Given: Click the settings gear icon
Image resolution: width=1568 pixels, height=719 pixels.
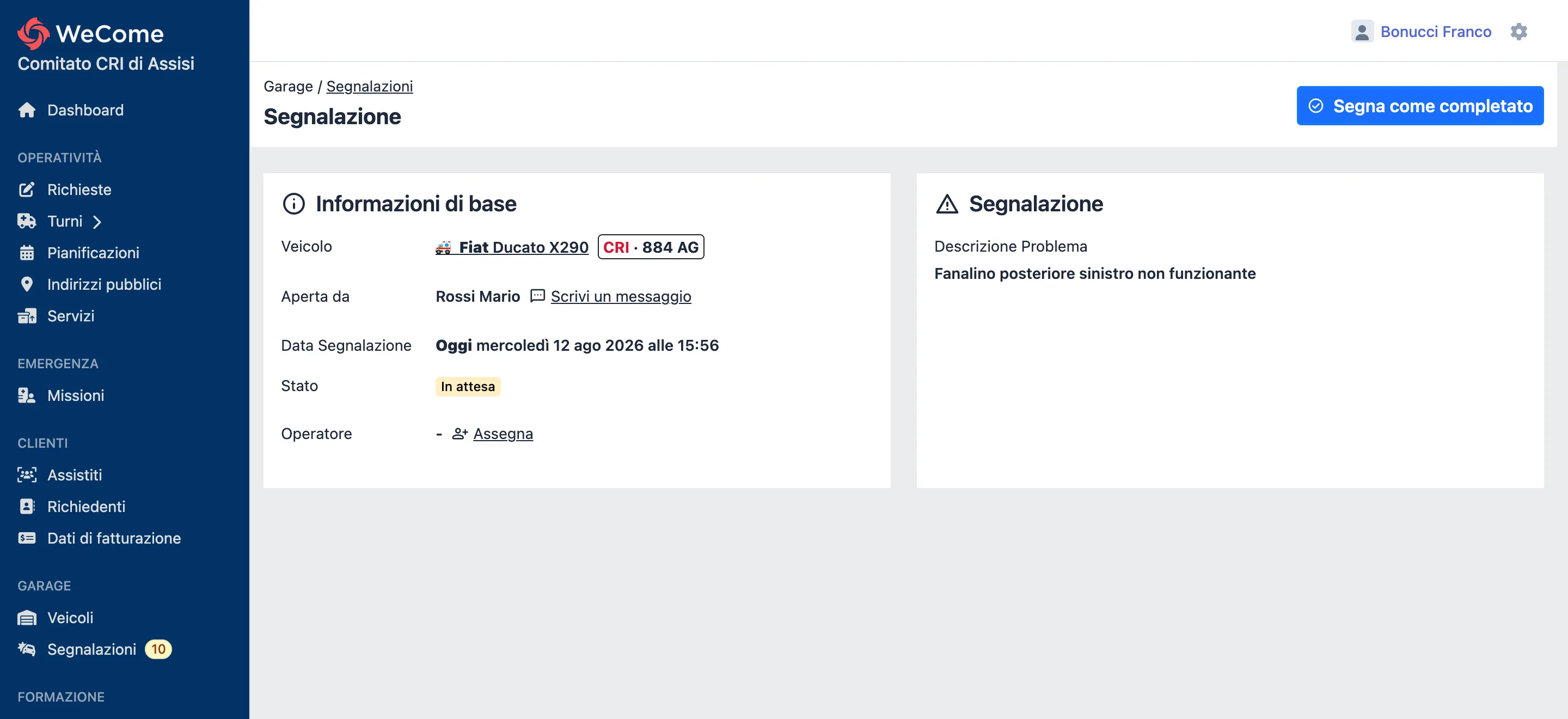Looking at the screenshot, I should click(1518, 32).
